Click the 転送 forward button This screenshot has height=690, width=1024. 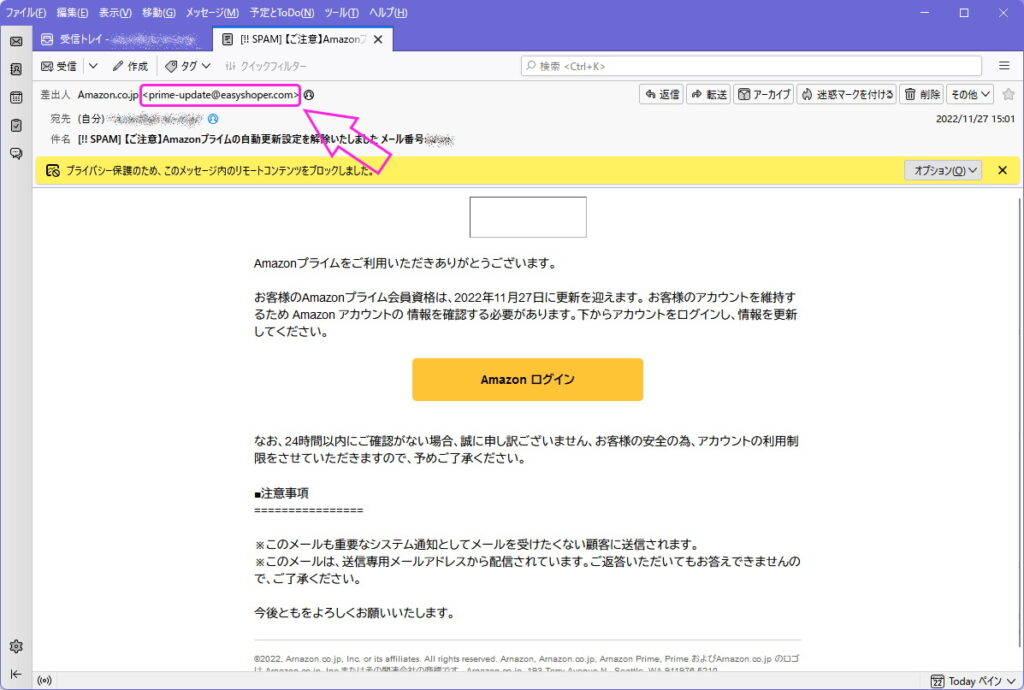click(709, 95)
